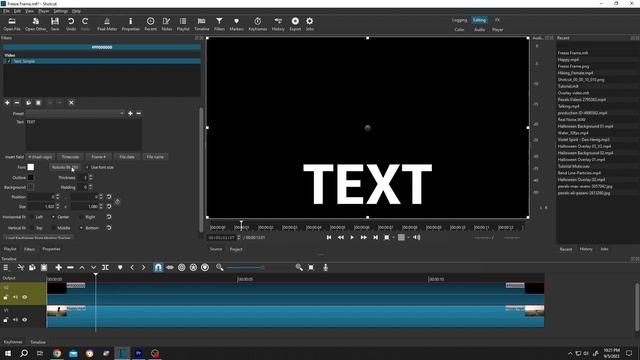Click the Save toolbar icon

coord(55,24)
